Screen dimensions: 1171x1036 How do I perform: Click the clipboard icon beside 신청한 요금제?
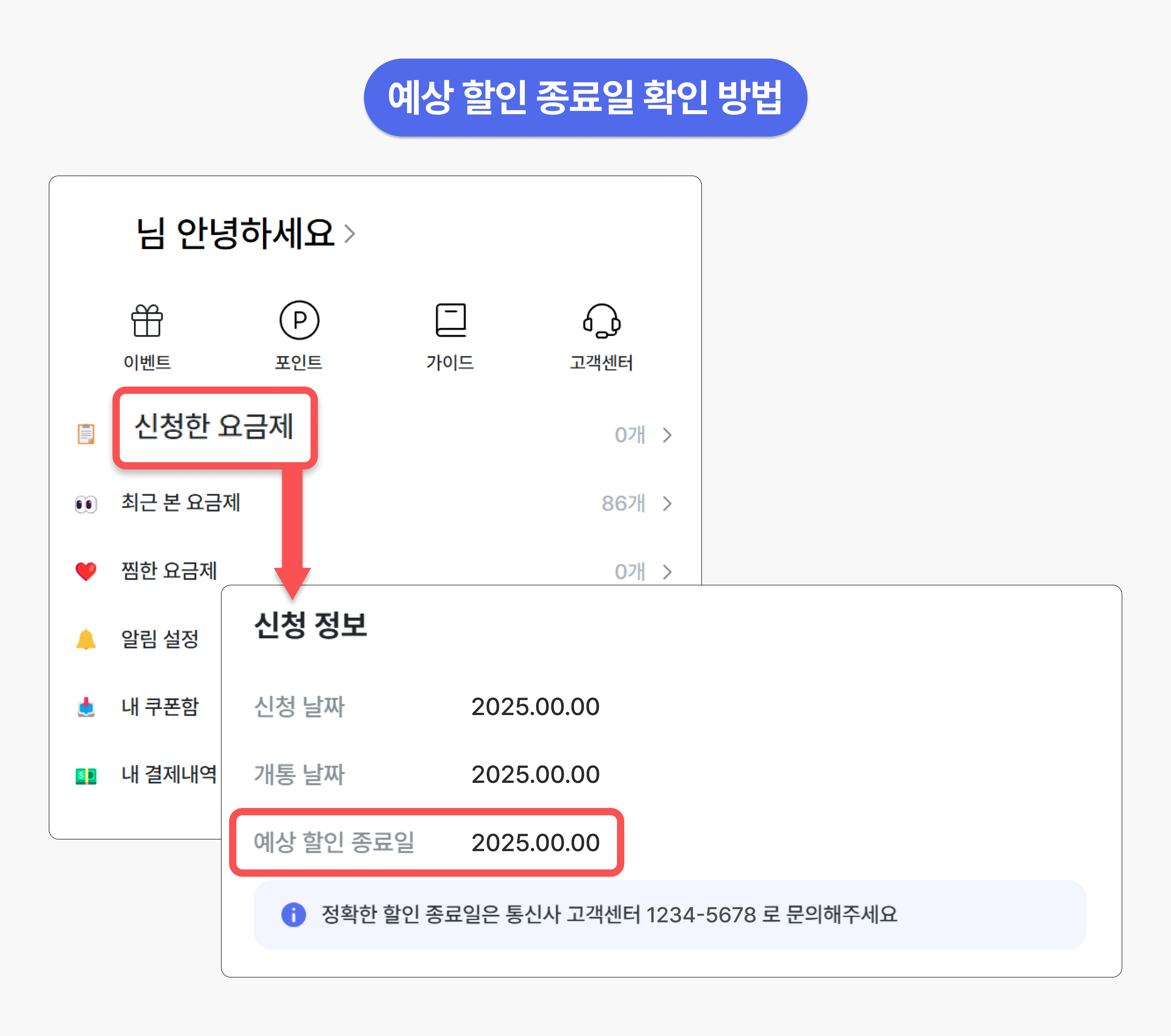86,434
